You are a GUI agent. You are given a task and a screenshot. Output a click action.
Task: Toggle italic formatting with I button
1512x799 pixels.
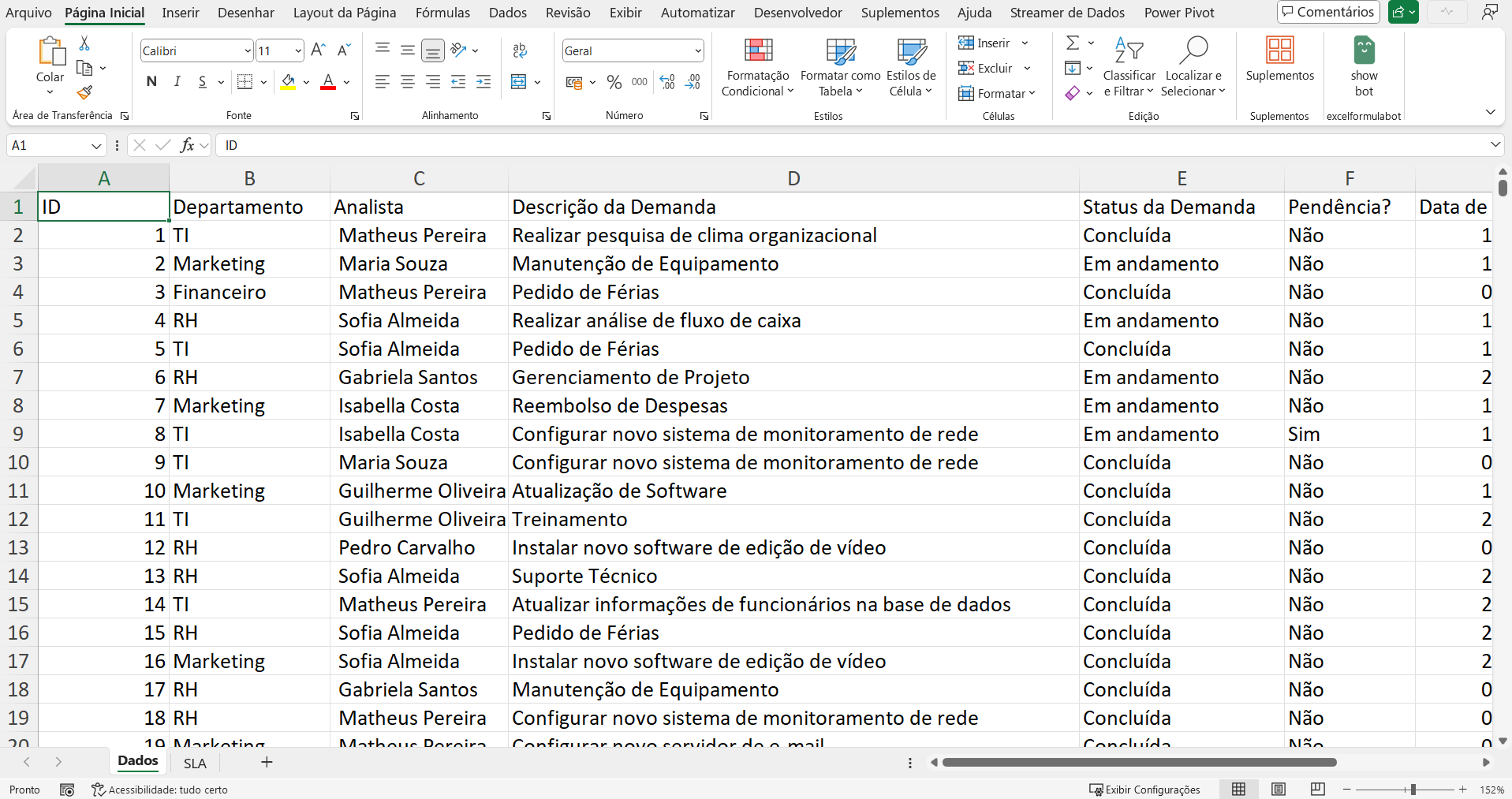pos(177,81)
